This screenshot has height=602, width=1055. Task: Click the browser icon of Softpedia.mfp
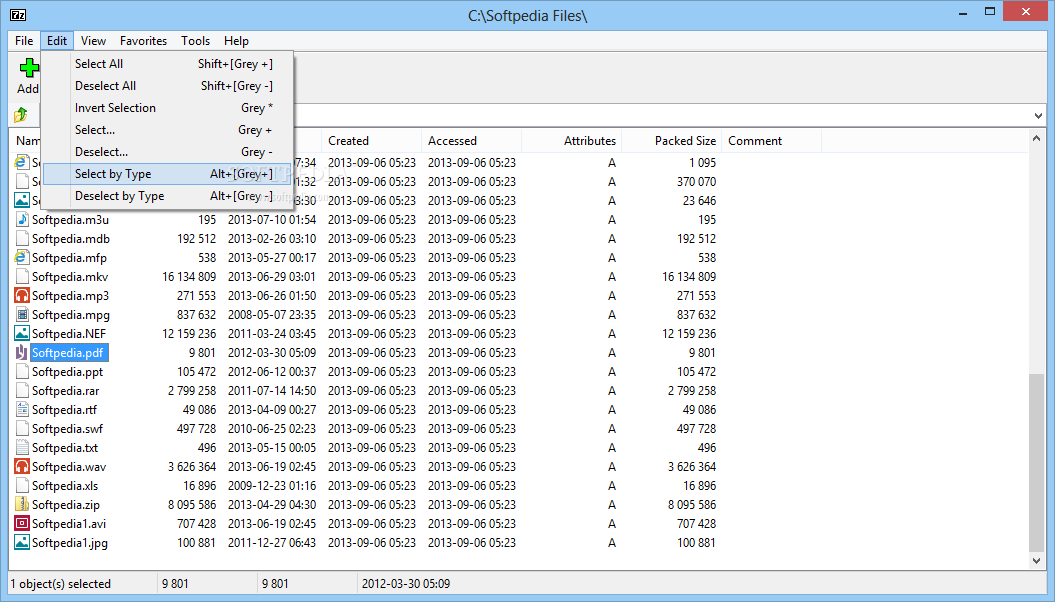click(x=22, y=257)
